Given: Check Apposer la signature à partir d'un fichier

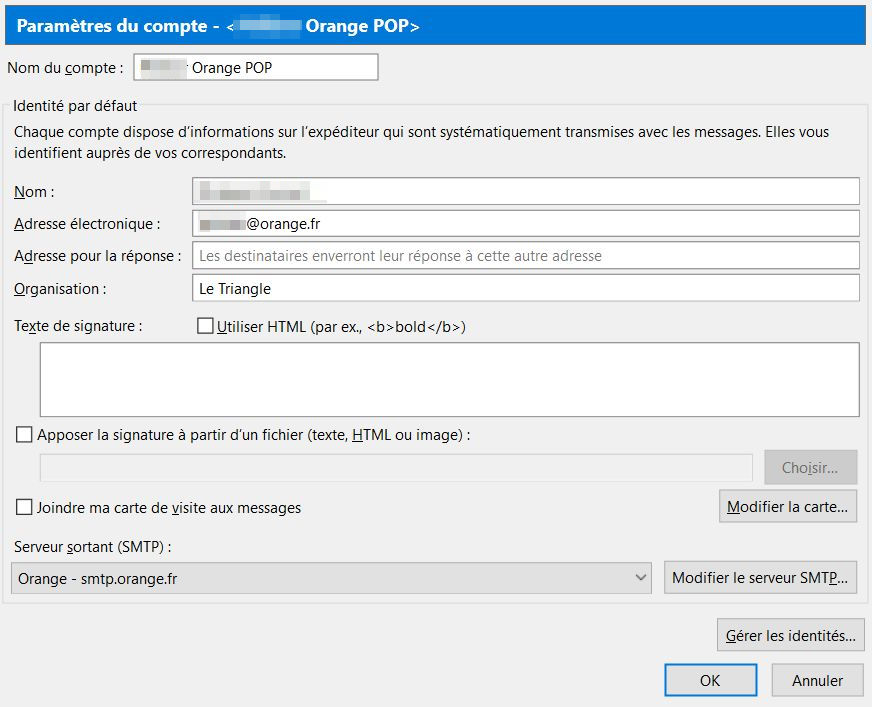Looking at the screenshot, I should click(x=25, y=435).
